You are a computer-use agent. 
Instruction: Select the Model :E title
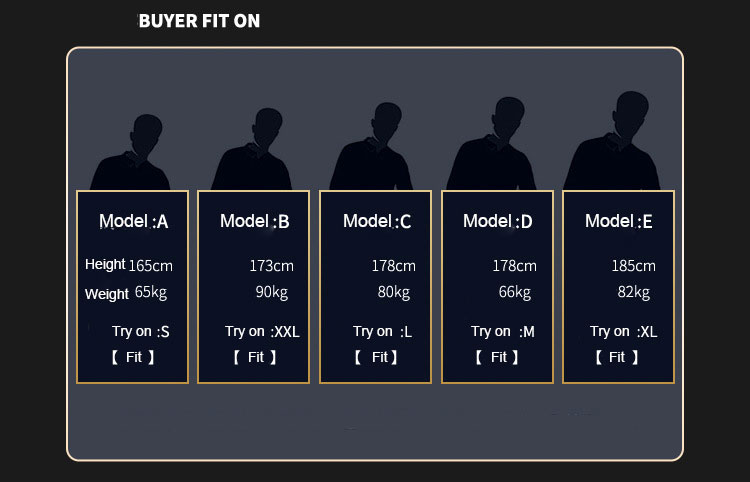coord(618,221)
